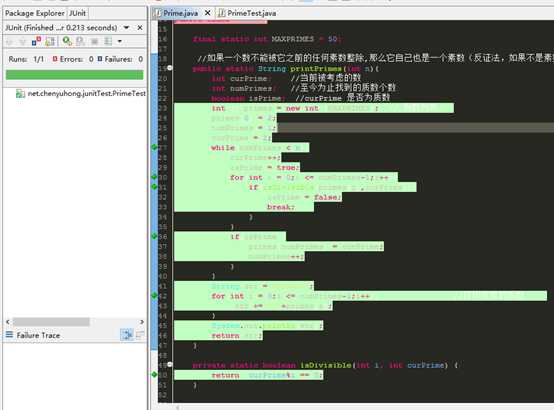Click 'JUnit (Finished ...r 0.213 seconds)' title
554x410 pixels.
coord(61,27)
